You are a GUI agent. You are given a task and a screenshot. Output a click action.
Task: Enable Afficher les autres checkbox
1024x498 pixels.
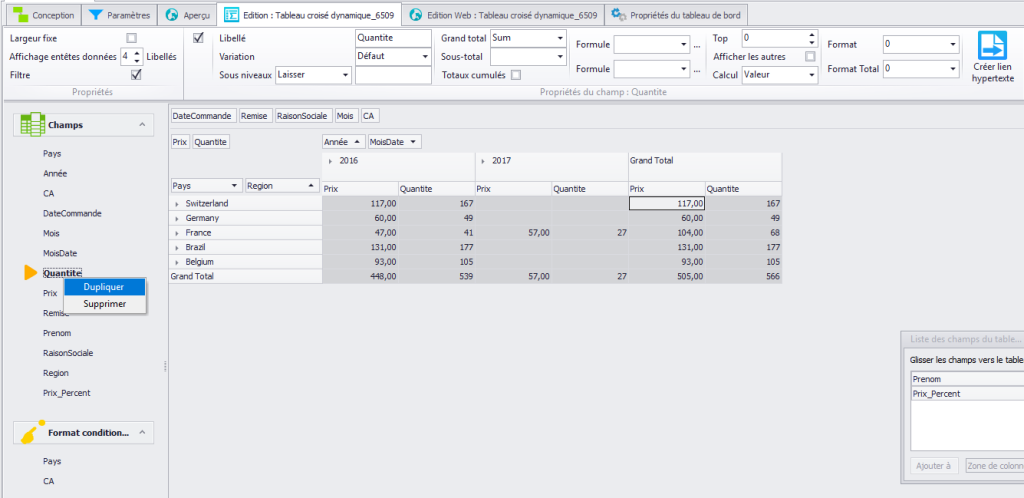coord(810,57)
